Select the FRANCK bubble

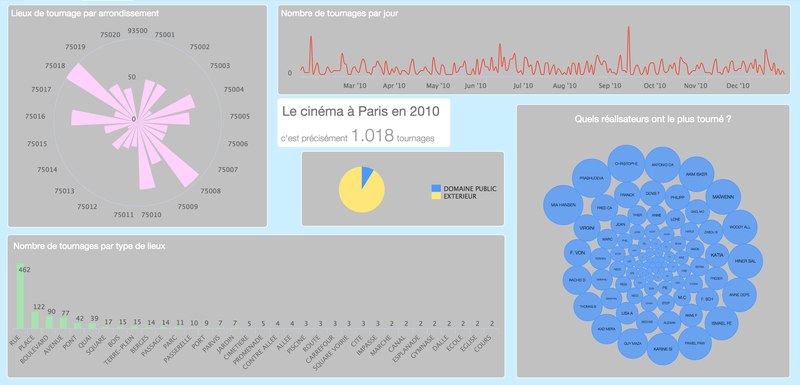[x=627, y=195]
